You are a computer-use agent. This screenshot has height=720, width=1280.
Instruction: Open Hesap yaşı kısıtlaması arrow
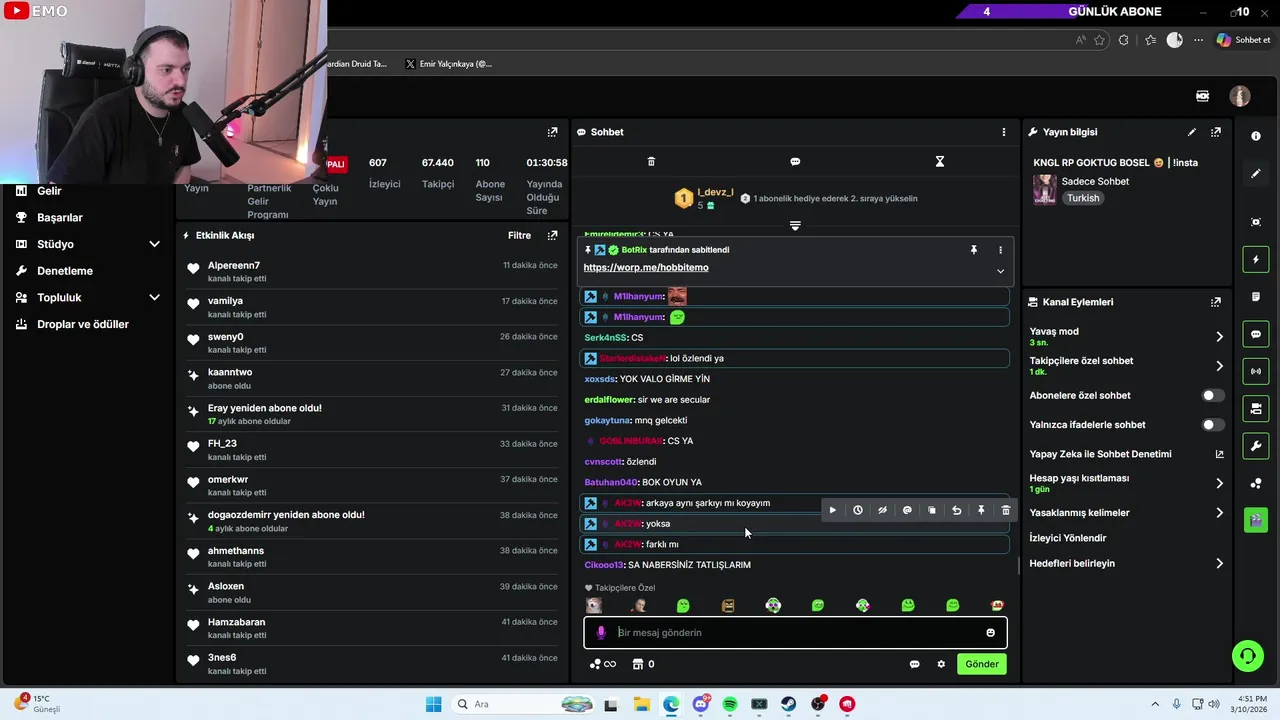(x=1219, y=484)
